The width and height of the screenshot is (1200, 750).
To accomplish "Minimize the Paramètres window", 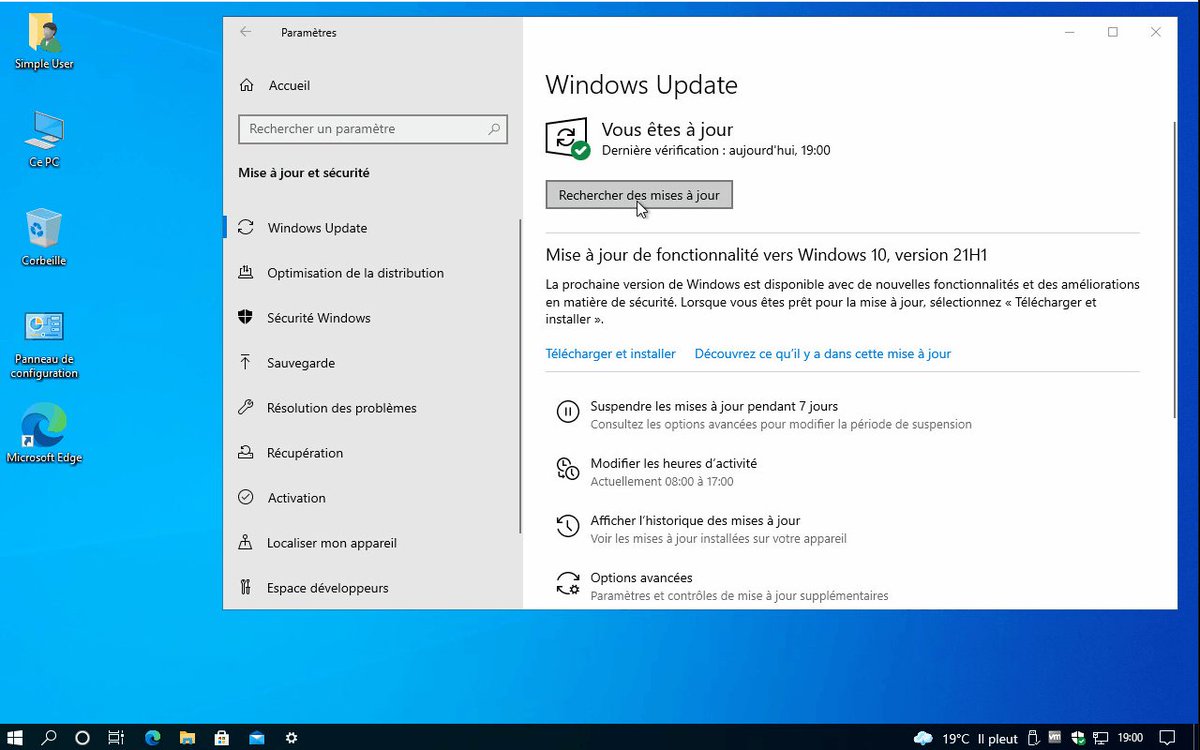I will point(1069,32).
